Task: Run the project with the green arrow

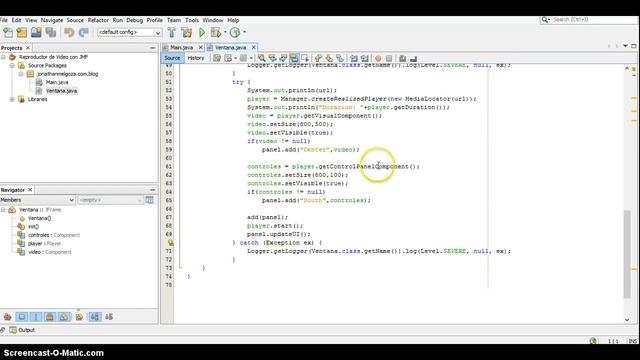Action: click(202, 32)
